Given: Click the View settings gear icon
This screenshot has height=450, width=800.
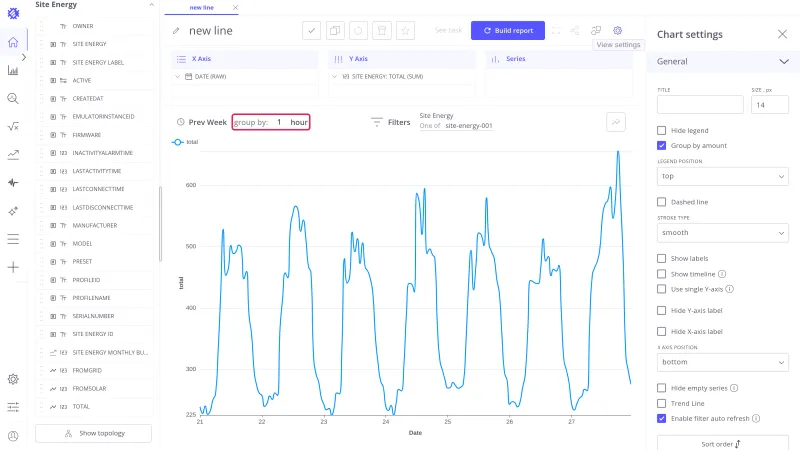Looking at the screenshot, I should [x=617, y=31].
